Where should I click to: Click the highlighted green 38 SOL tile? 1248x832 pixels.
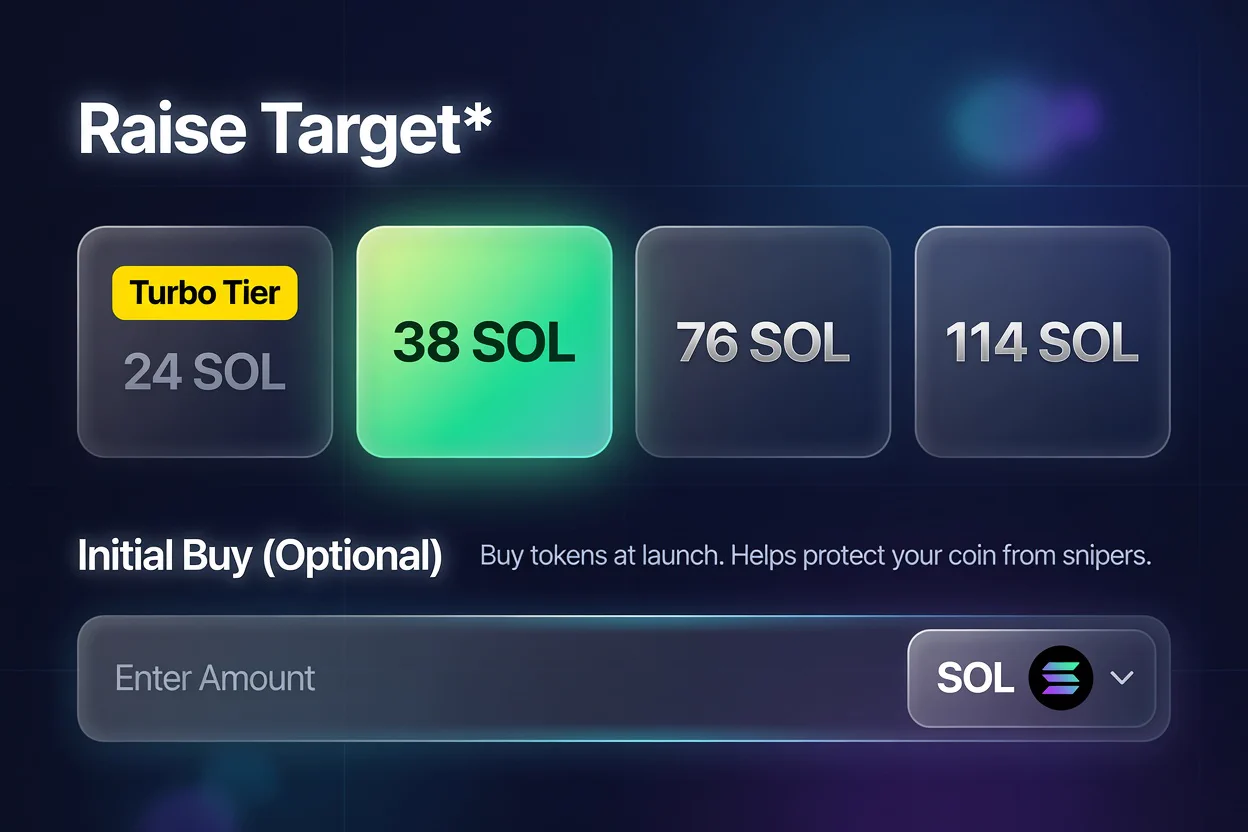[484, 342]
